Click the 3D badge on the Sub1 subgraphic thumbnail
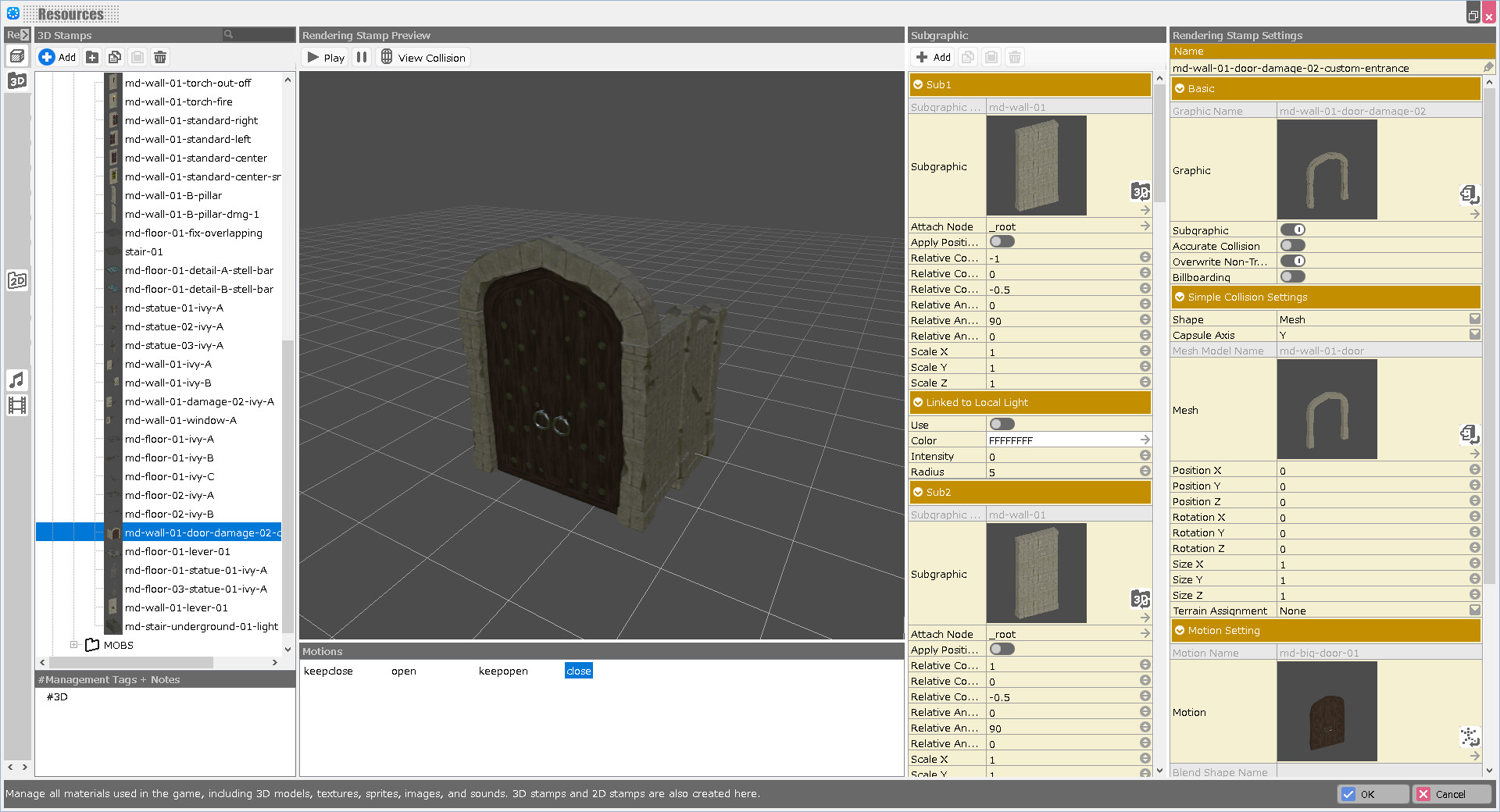This screenshot has width=1500, height=812. [x=1141, y=192]
